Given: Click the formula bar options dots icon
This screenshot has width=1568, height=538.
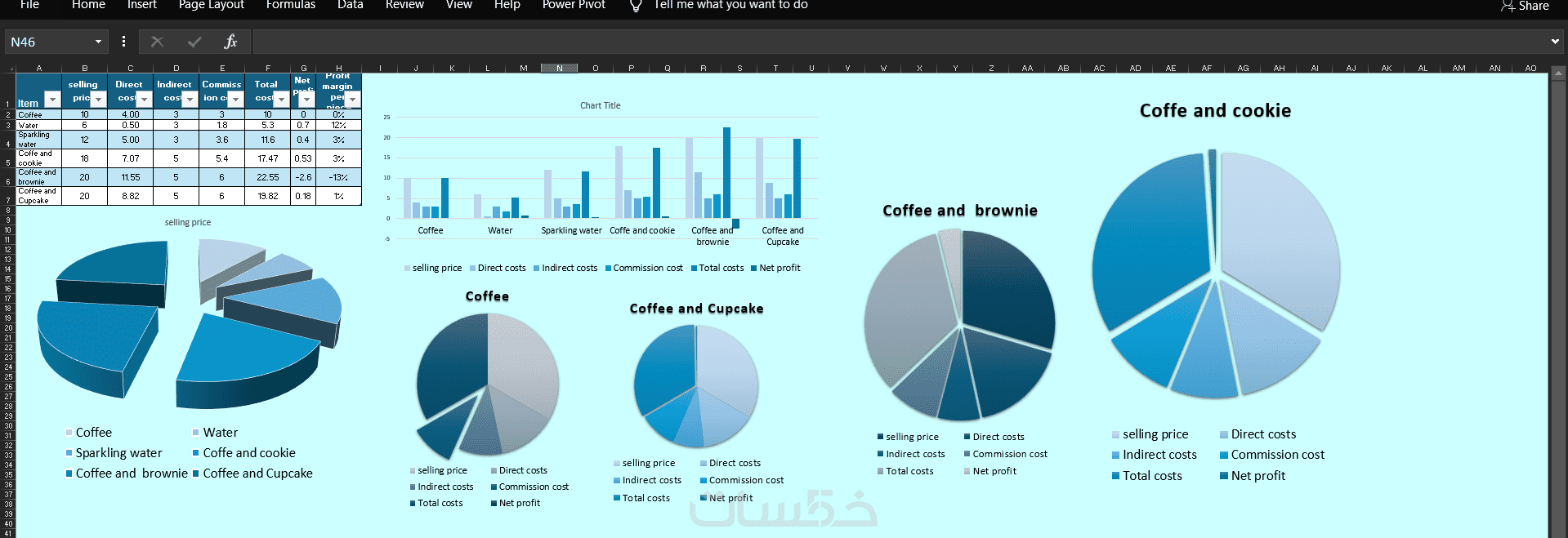Looking at the screenshot, I should tap(123, 42).
